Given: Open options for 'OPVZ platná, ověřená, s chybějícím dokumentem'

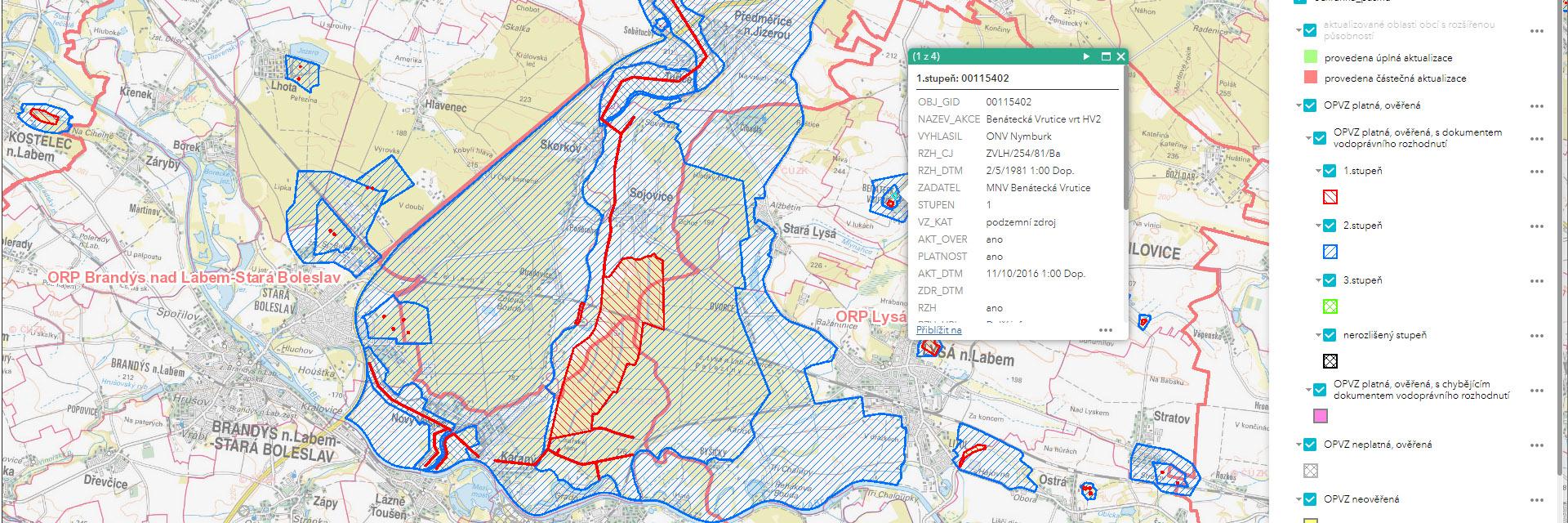Looking at the screenshot, I should [1537, 391].
